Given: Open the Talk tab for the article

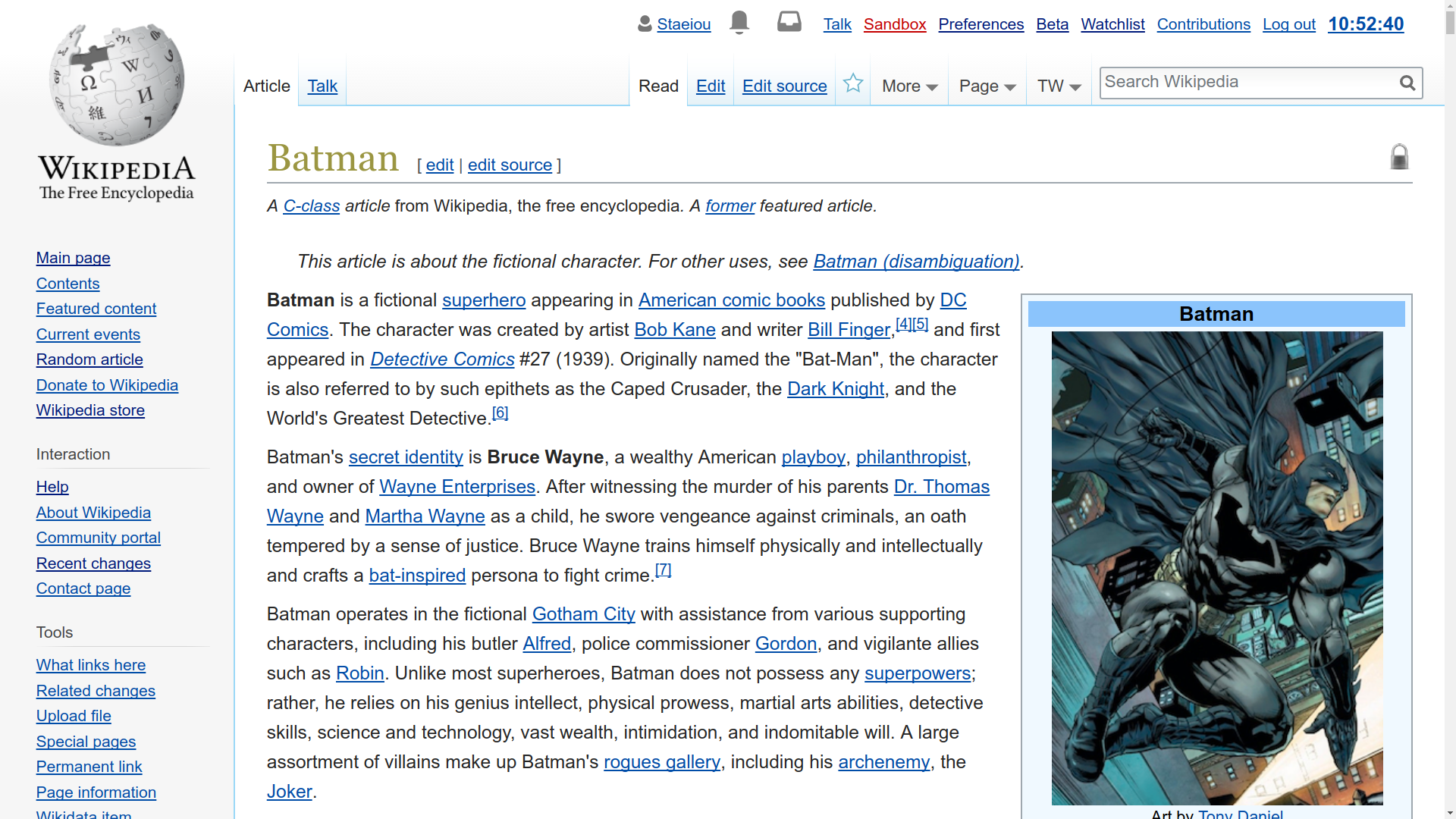Looking at the screenshot, I should 322,86.
